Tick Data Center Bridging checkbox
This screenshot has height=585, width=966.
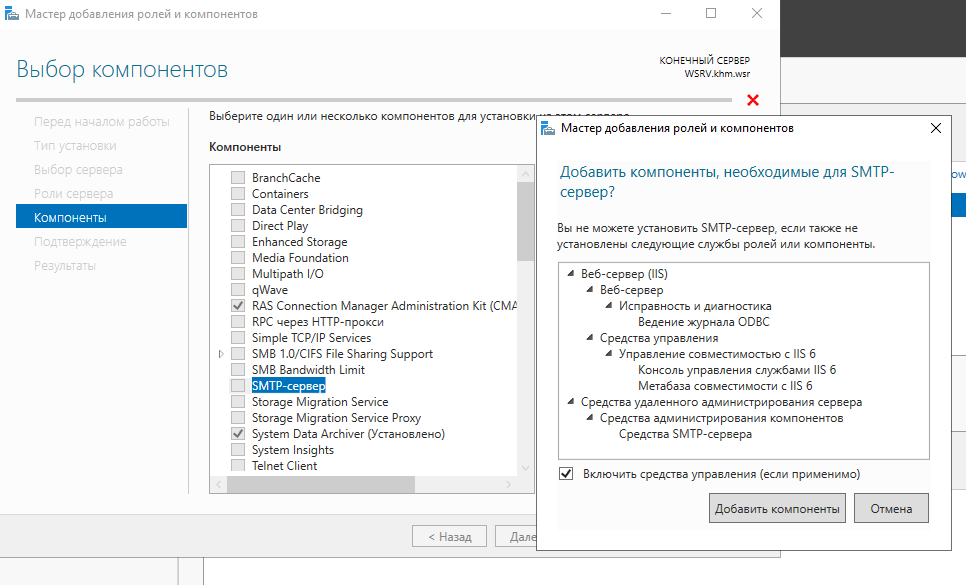238,209
